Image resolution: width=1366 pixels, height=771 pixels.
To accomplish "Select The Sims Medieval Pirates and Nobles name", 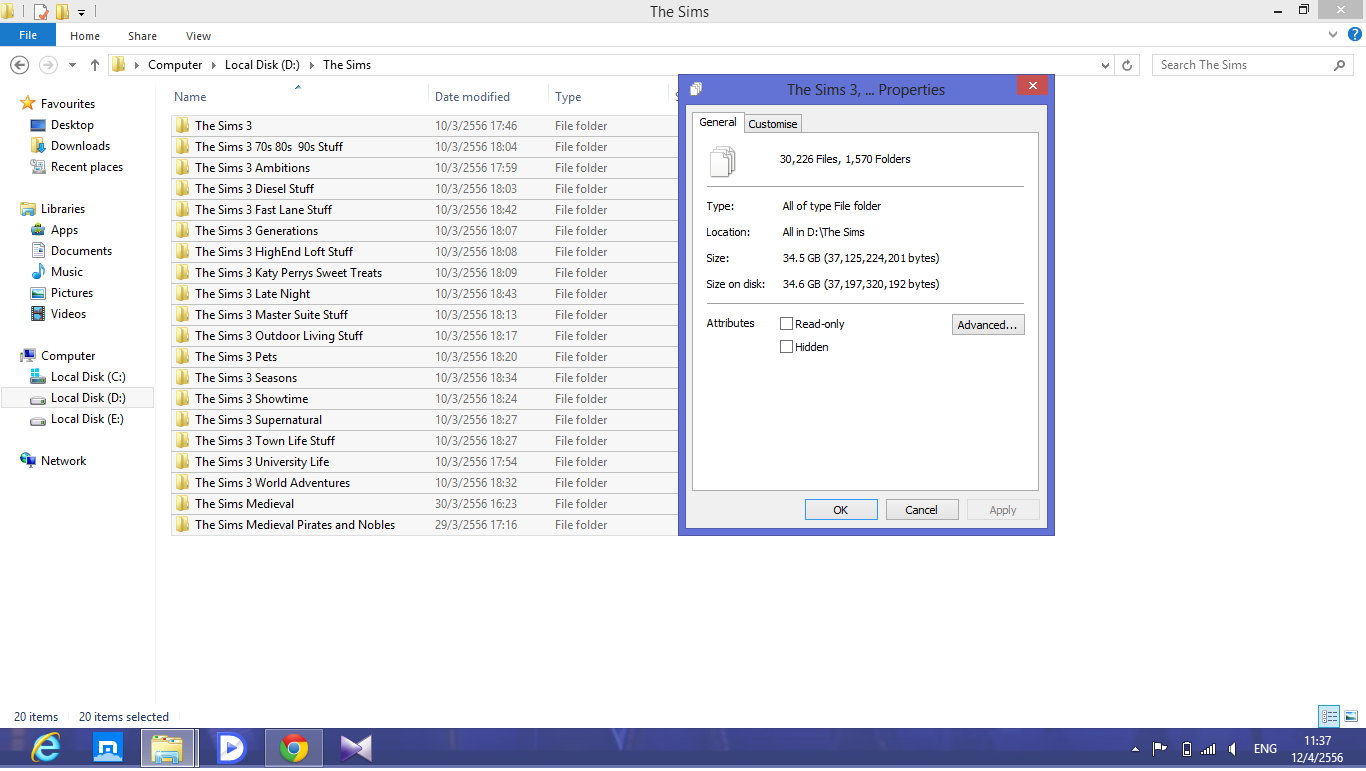I will tap(295, 525).
